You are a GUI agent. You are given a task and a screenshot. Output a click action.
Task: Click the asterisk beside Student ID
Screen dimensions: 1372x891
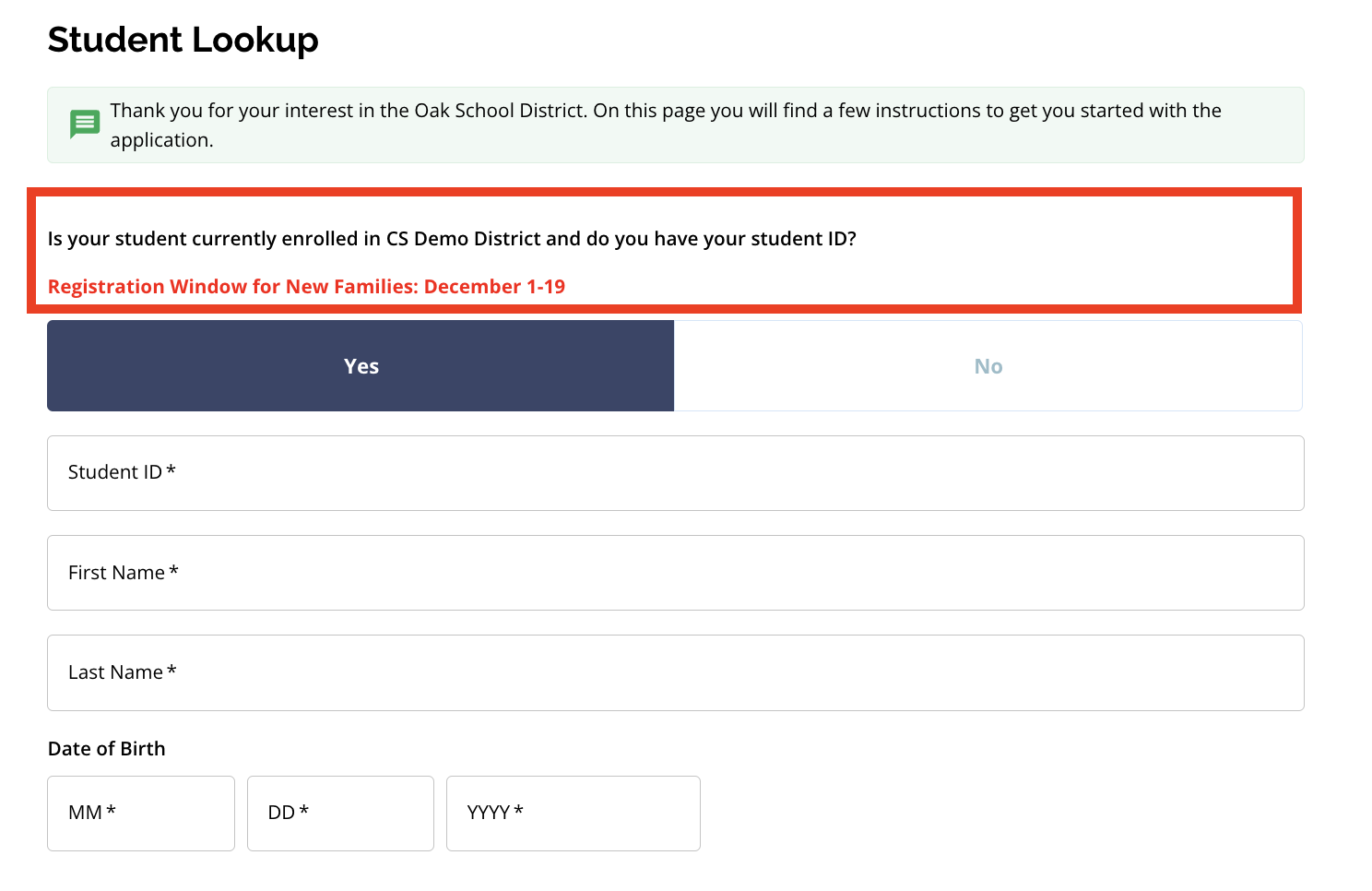171,470
